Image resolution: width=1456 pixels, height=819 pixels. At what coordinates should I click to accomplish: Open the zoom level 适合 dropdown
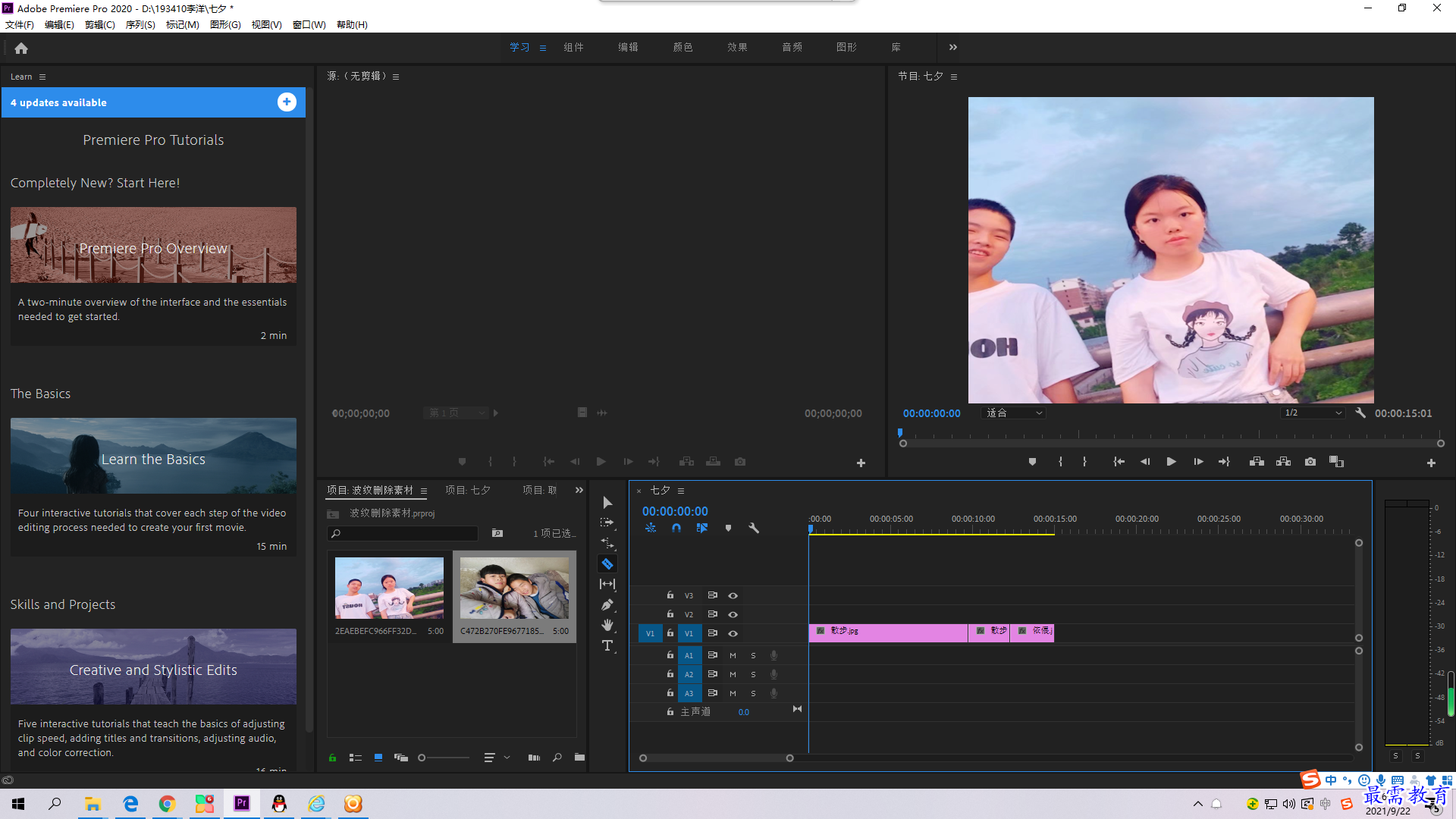[1014, 413]
